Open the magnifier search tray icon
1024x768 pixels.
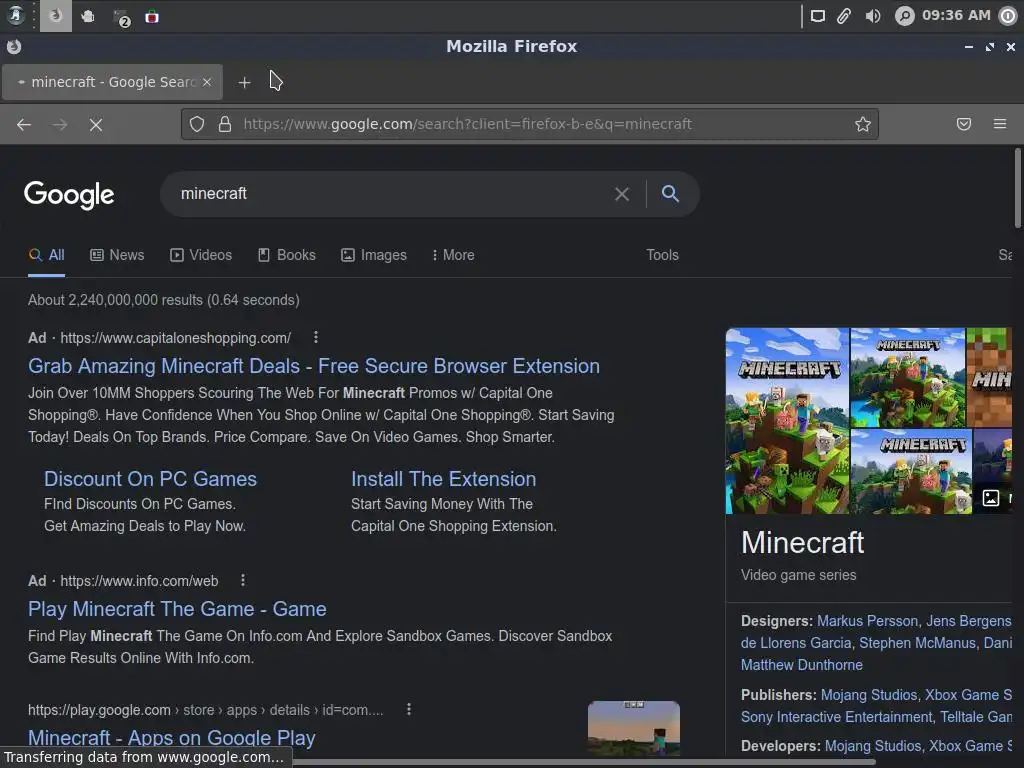point(904,16)
